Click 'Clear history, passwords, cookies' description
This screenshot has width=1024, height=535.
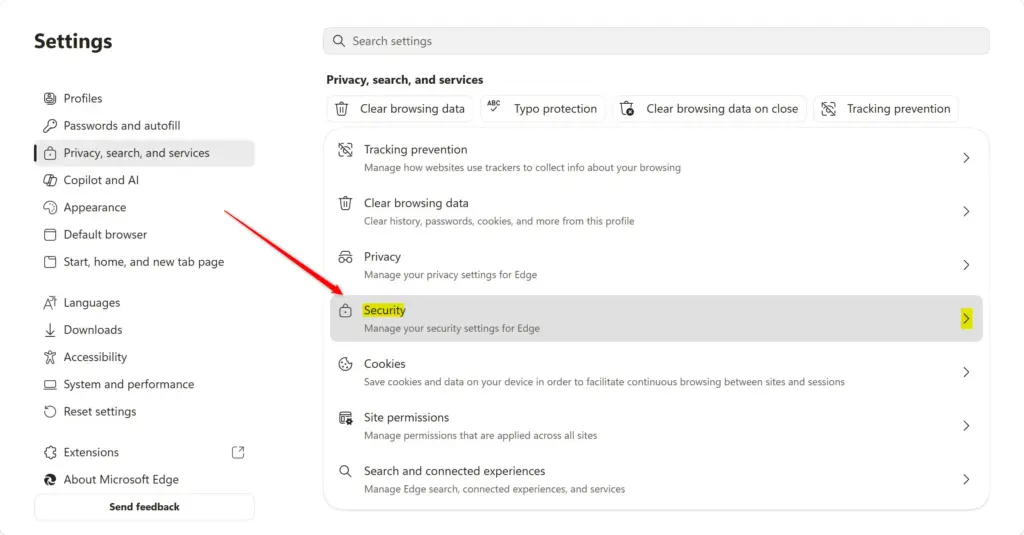point(499,221)
